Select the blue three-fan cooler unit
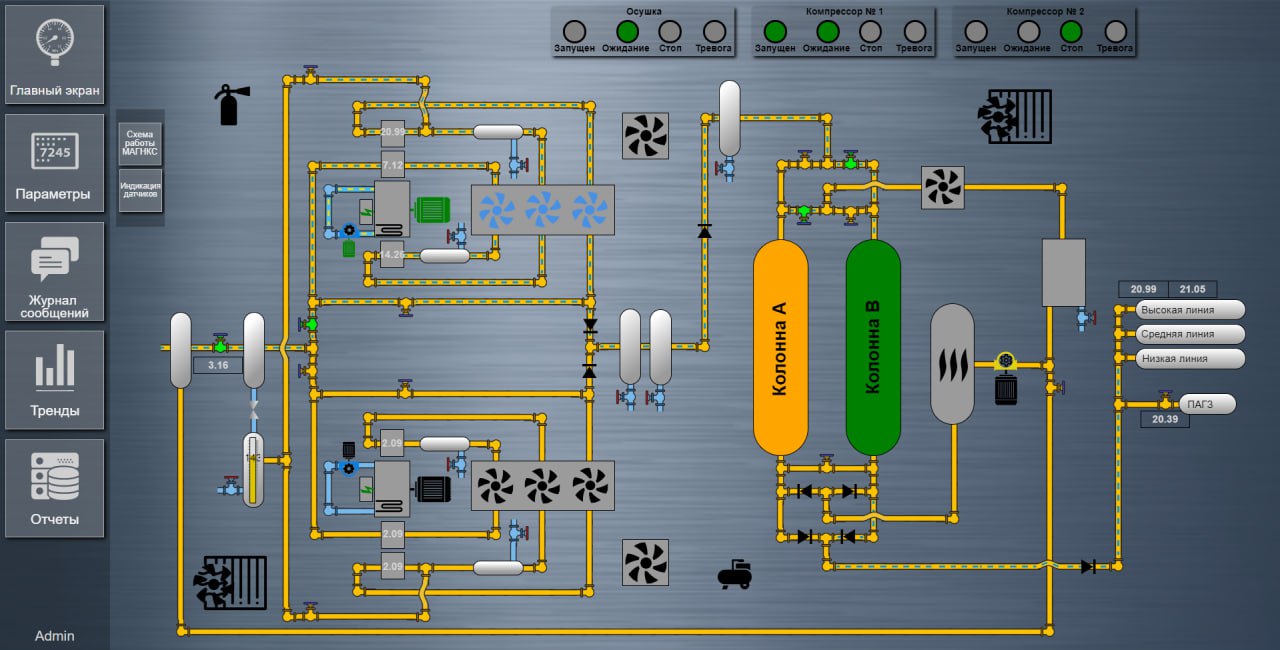This screenshot has height=650, width=1280. [x=543, y=210]
